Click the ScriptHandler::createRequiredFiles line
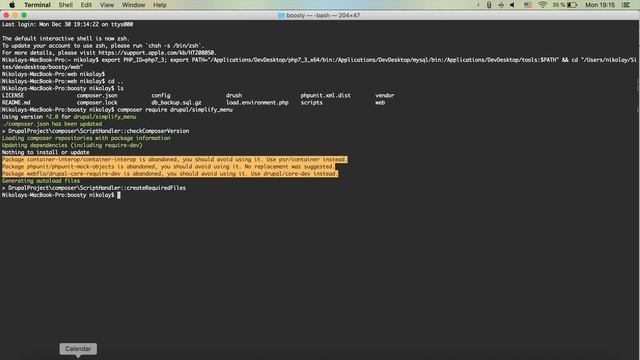 tap(94, 188)
